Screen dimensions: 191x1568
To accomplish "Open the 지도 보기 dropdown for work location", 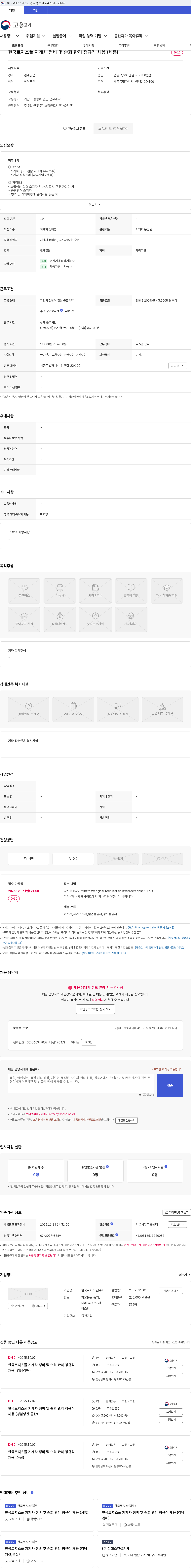I will 178,366.
